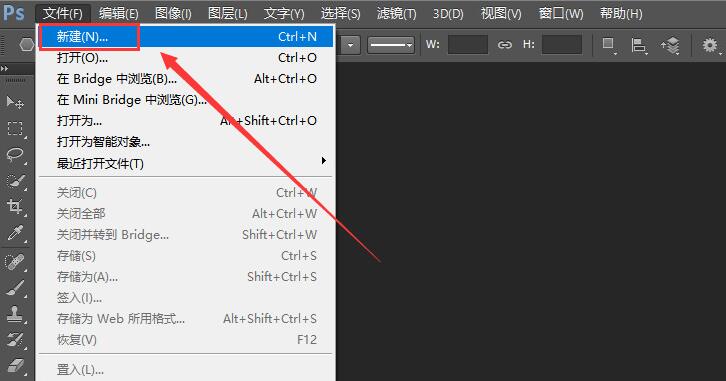Click the W width input field
This screenshot has height=381, width=726.
(x=468, y=45)
